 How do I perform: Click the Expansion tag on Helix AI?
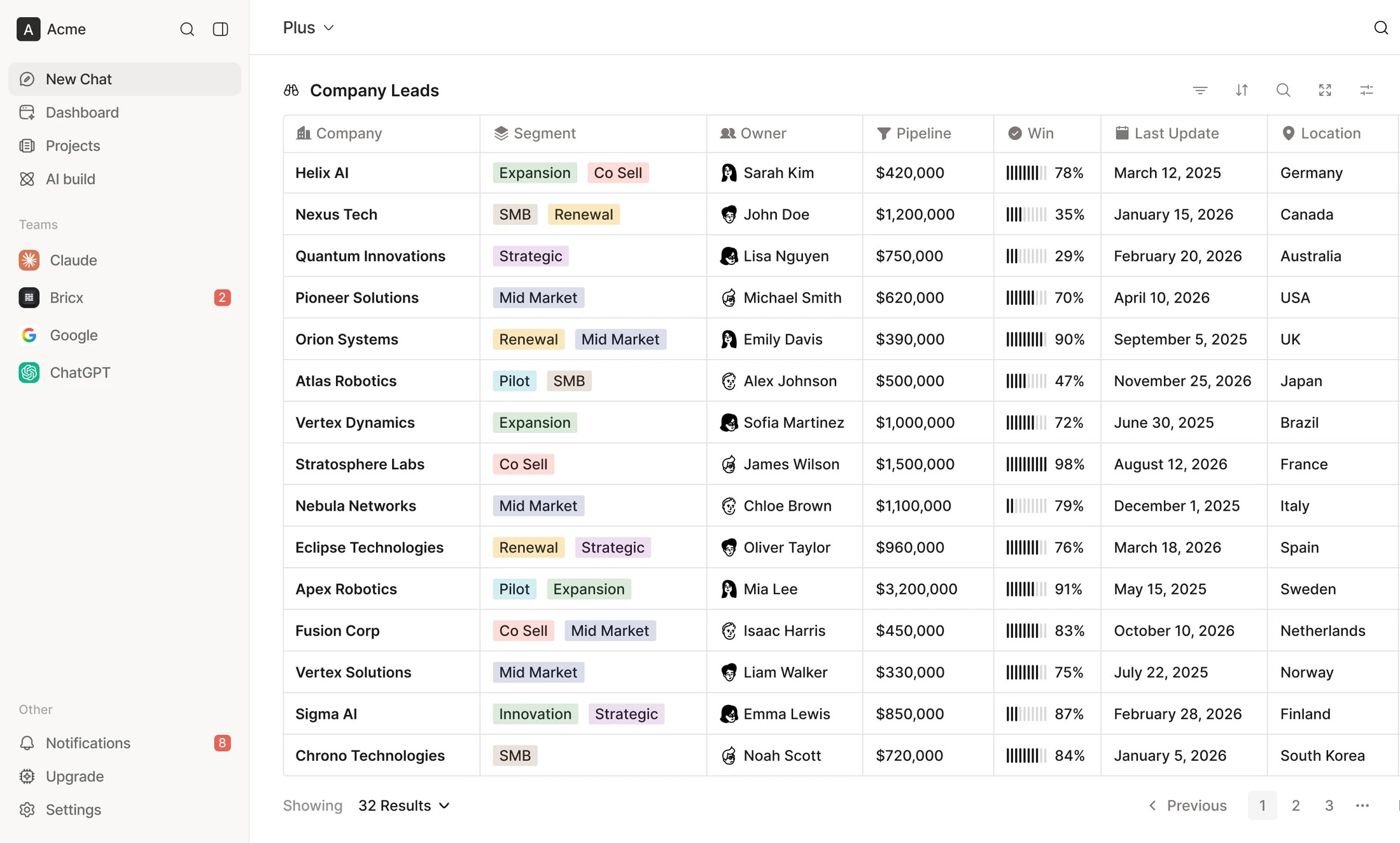point(535,173)
